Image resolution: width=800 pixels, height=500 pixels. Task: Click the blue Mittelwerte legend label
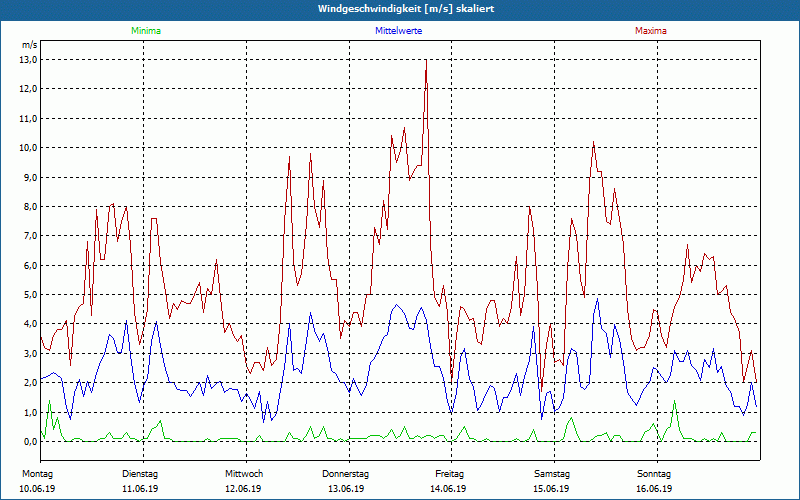coord(398,31)
